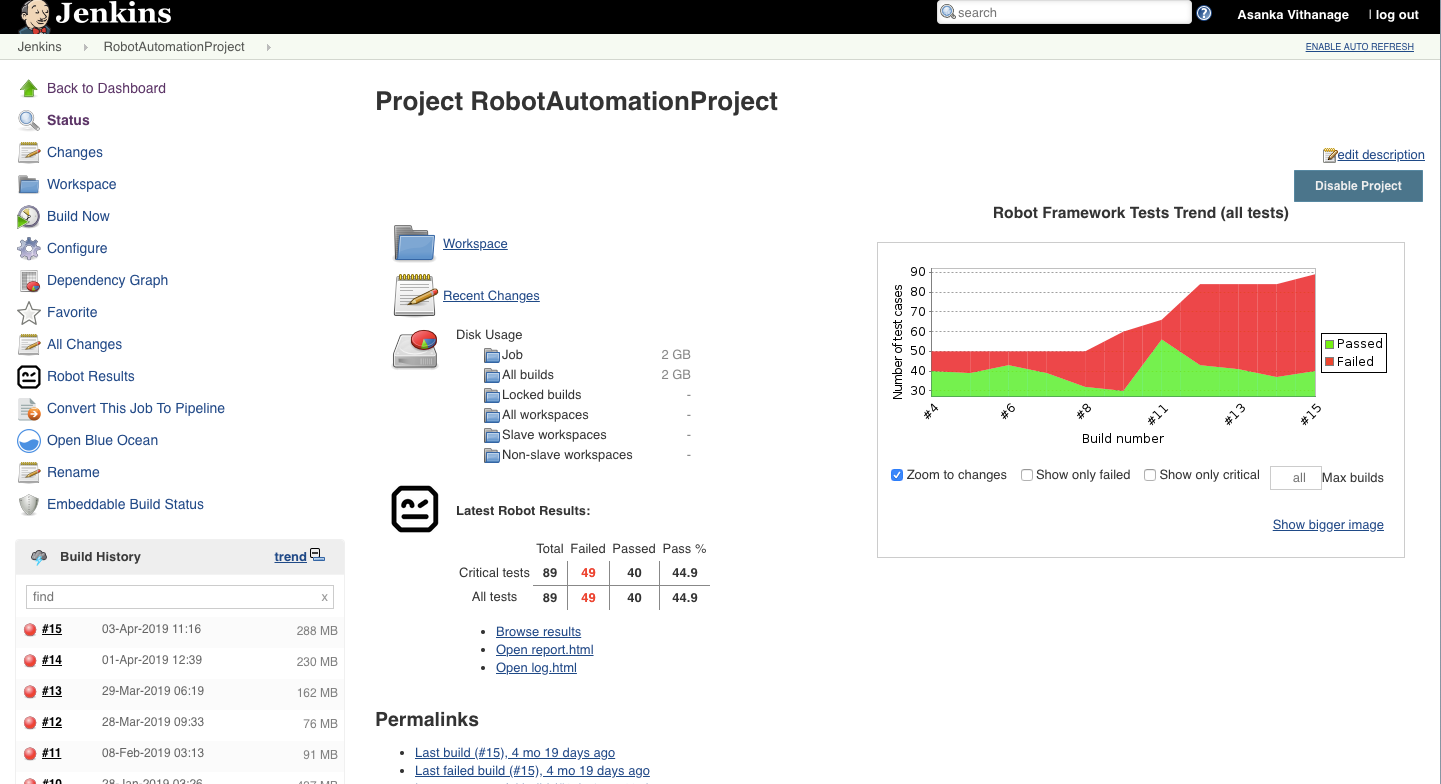Click the Disk Usage drive icon
This screenshot has height=784, width=1441.
(415, 348)
